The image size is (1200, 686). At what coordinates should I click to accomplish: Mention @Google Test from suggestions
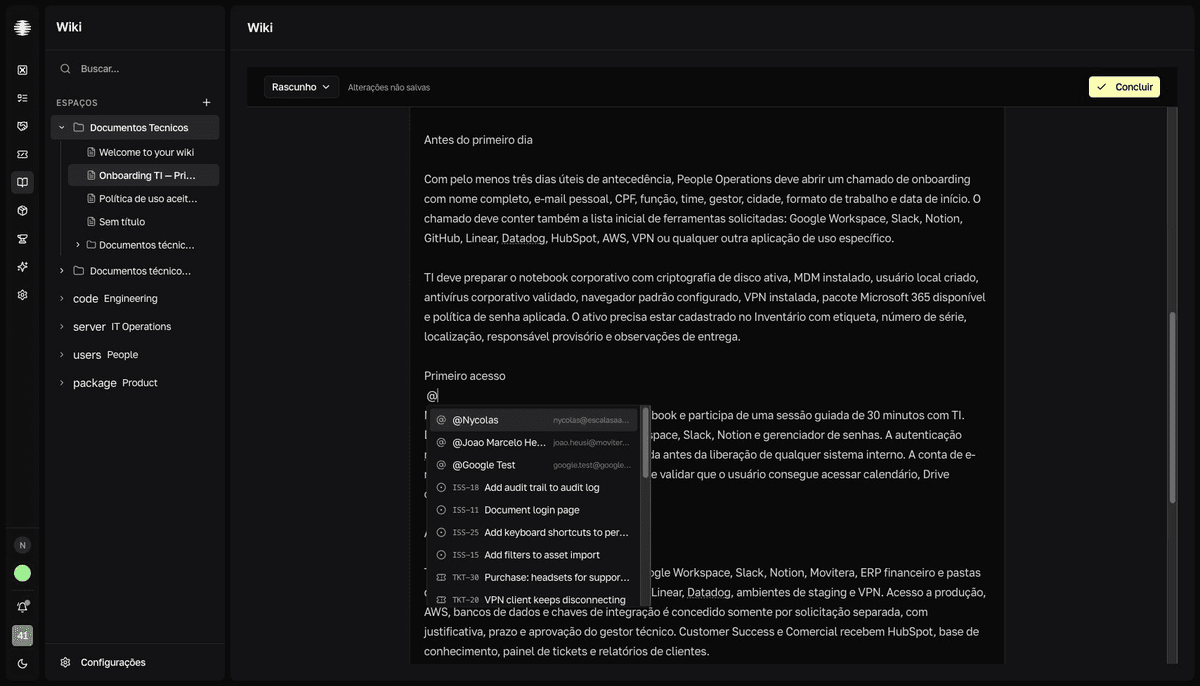tap(534, 465)
